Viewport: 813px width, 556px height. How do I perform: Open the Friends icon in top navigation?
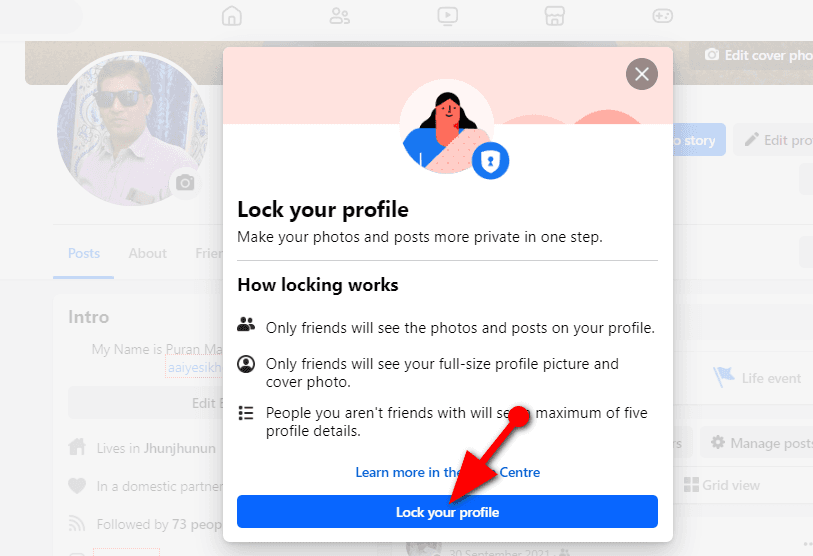(340, 16)
